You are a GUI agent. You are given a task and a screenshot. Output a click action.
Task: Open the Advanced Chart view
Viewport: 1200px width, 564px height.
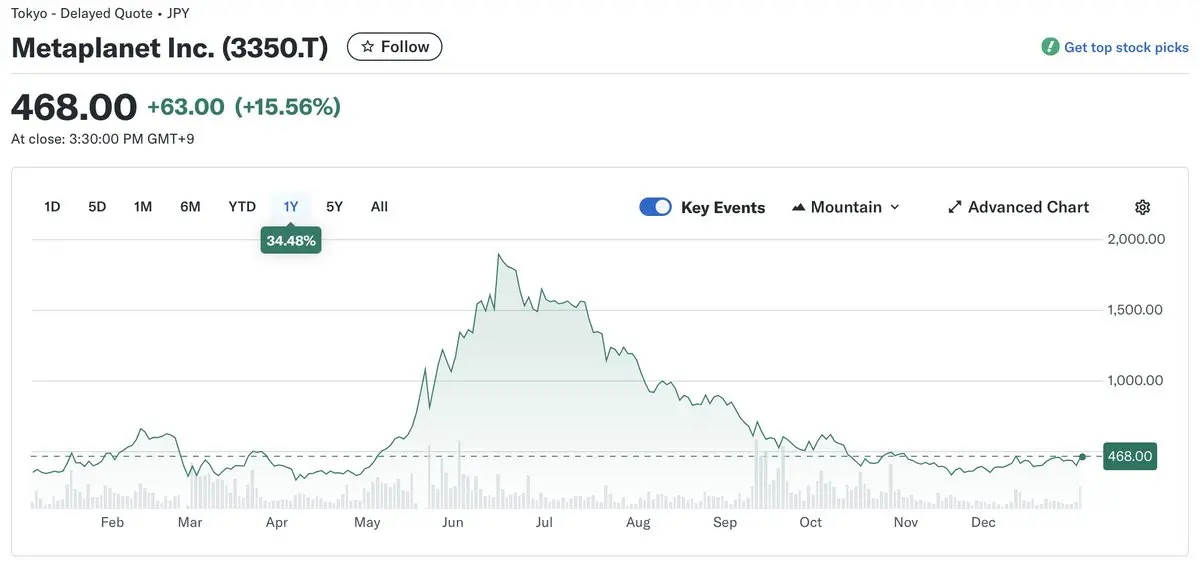tap(1028, 207)
